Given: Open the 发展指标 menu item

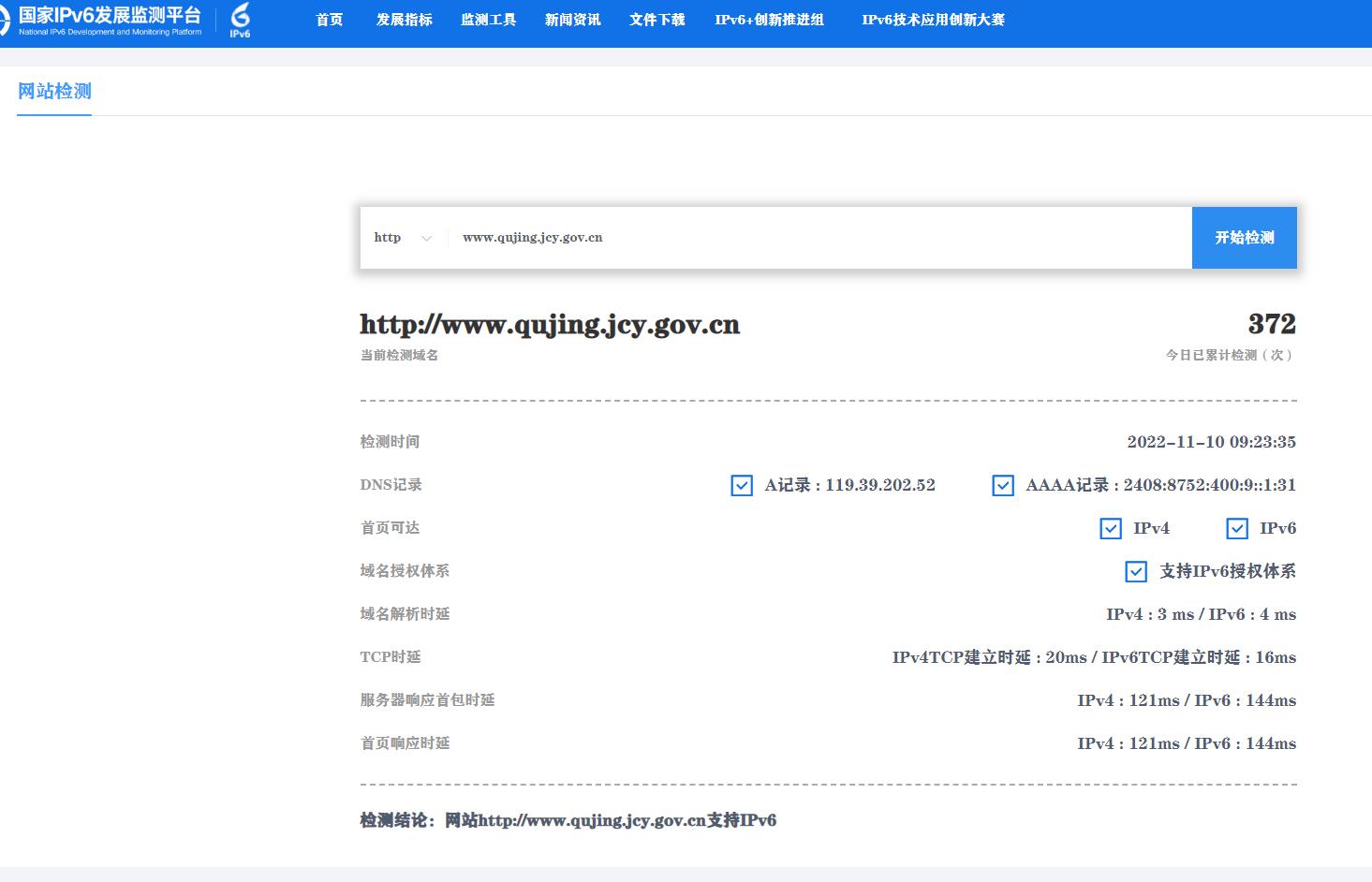Looking at the screenshot, I should click(405, 20).
